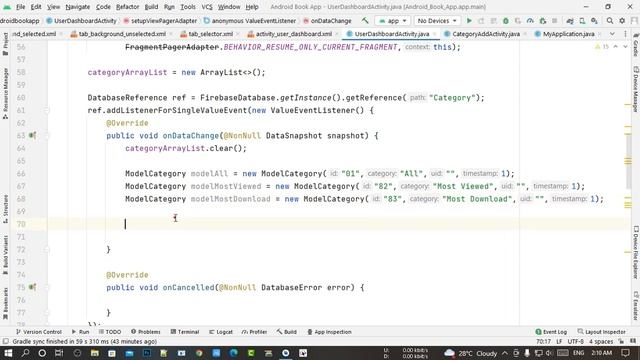Click the LF line separator indicator
Screen dimensions: 640x360
pyautogui.click(x=559, y=342)
